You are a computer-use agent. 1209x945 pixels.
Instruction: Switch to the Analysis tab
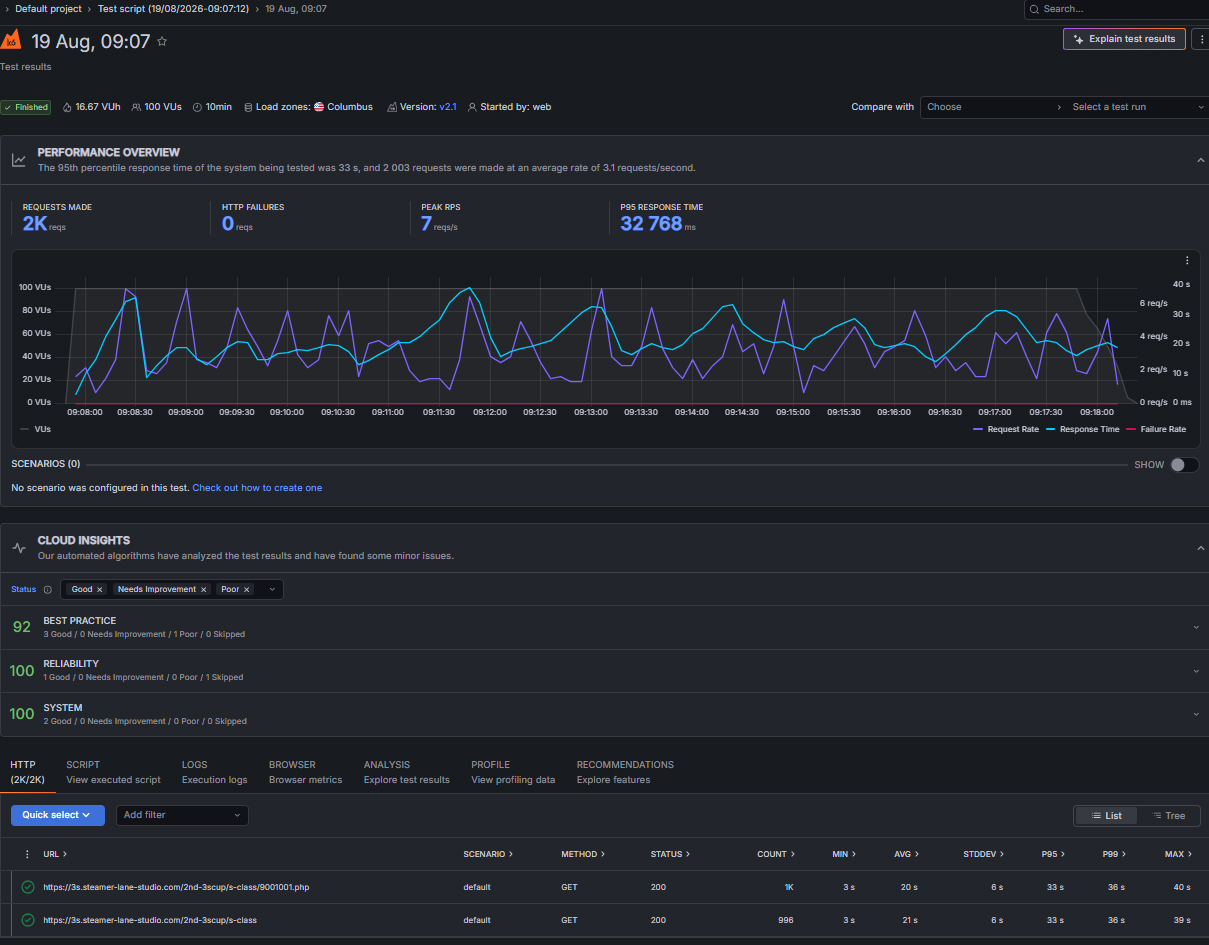pyautogui.click(x=407, y=771)
